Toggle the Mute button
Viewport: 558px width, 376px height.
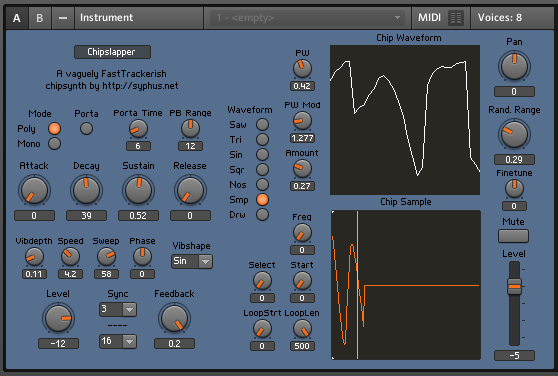(514, 236)
